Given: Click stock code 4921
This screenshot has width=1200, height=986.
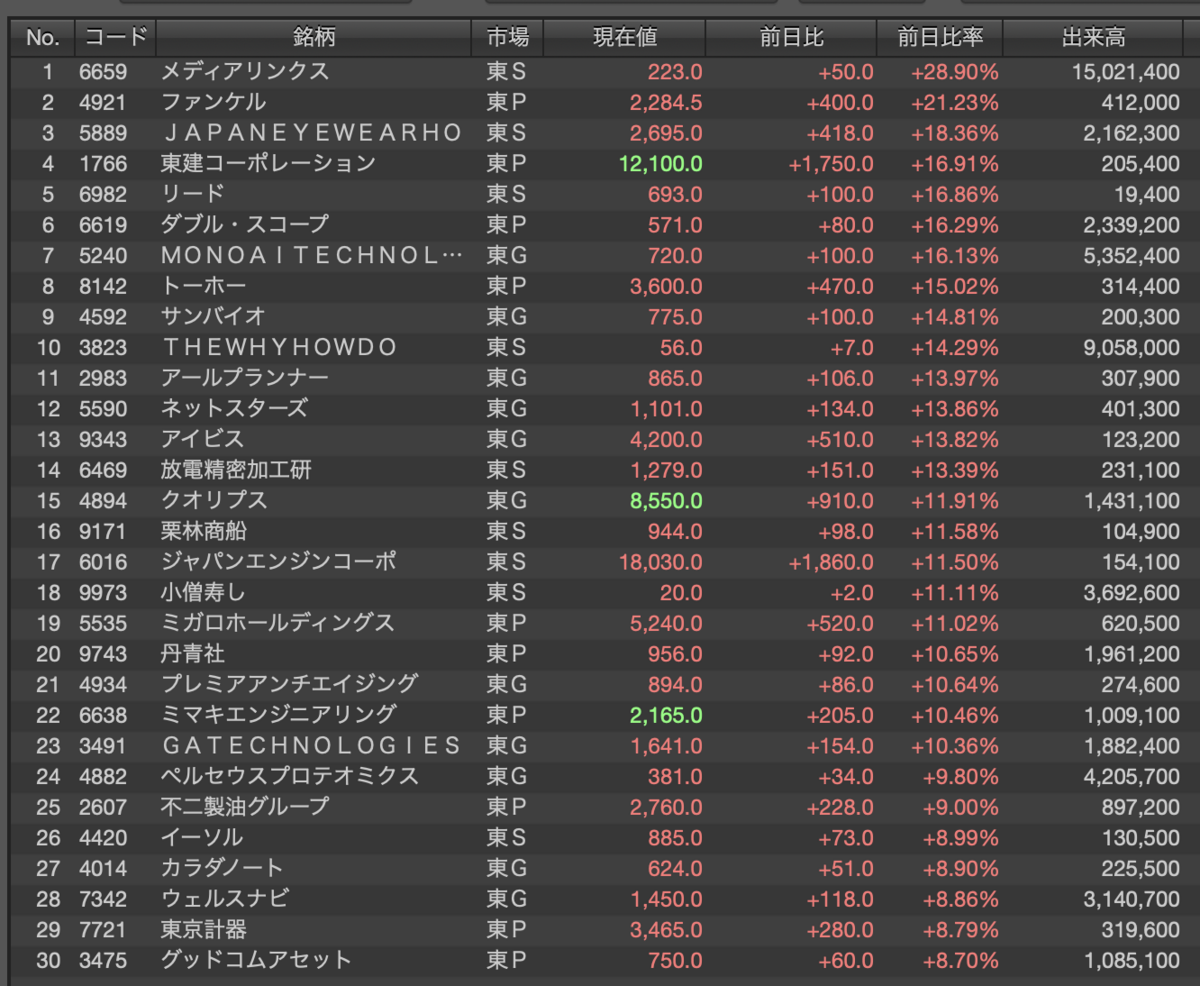Looking at the screenshot, I should tap(103, 102).
